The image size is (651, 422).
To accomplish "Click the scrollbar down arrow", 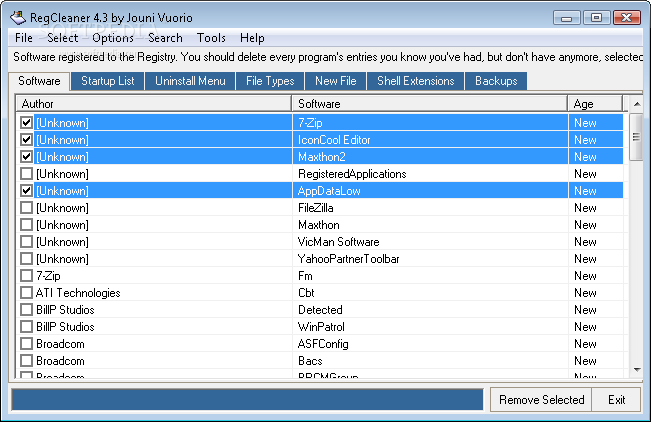I will click(x=636, y=369).
